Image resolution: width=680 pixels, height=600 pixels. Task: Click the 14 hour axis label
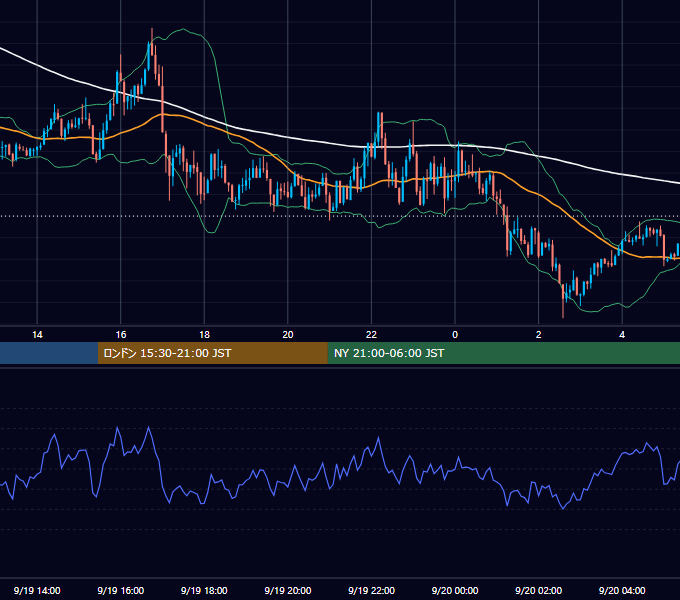(37, 335)
